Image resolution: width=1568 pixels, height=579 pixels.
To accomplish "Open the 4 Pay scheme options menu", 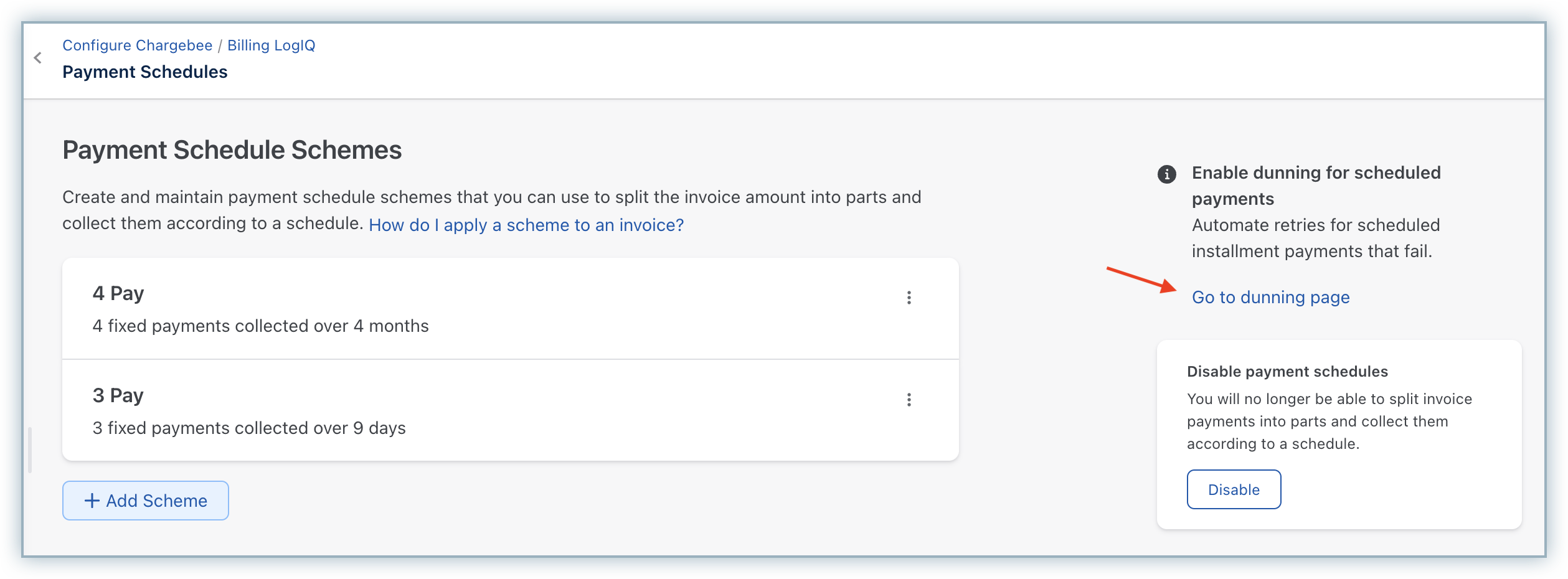I will coord(909,298).
